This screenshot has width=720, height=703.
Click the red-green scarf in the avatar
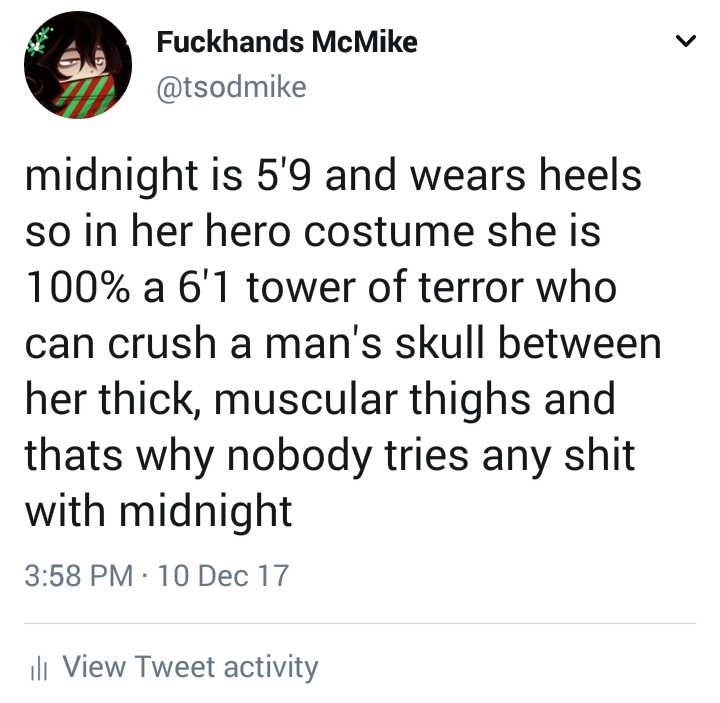(x=85, y=97)
